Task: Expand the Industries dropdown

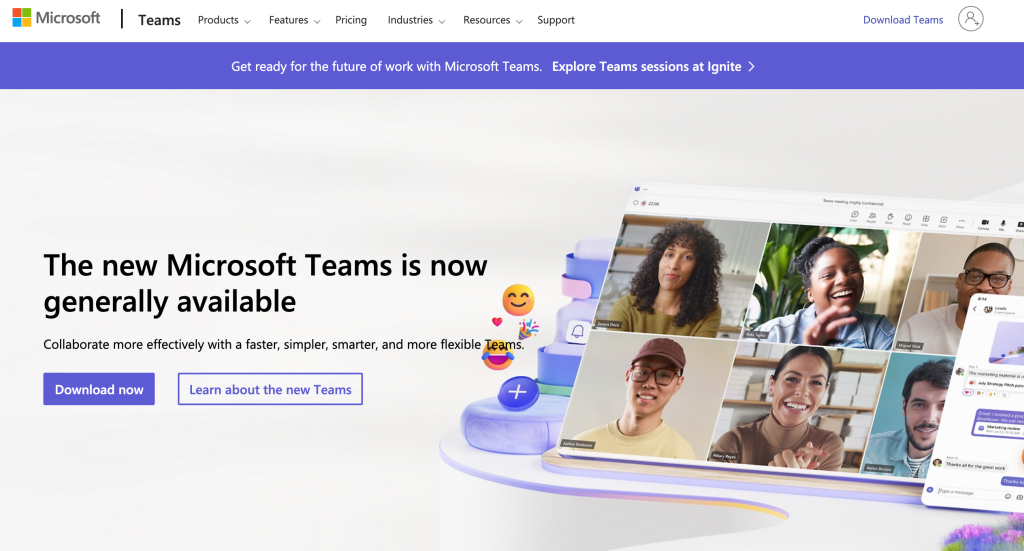Action: click(416, 20)
